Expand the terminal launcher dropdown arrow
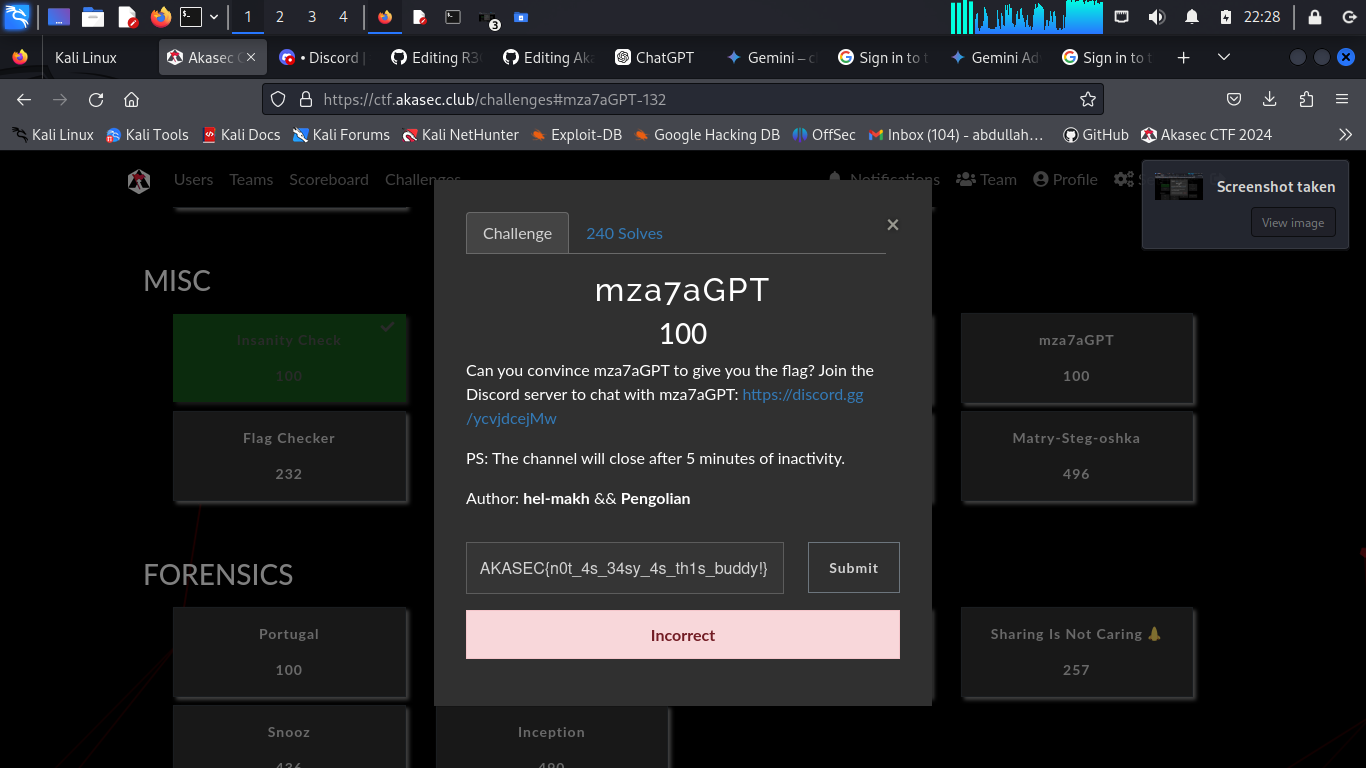 [x=214, y=17]
